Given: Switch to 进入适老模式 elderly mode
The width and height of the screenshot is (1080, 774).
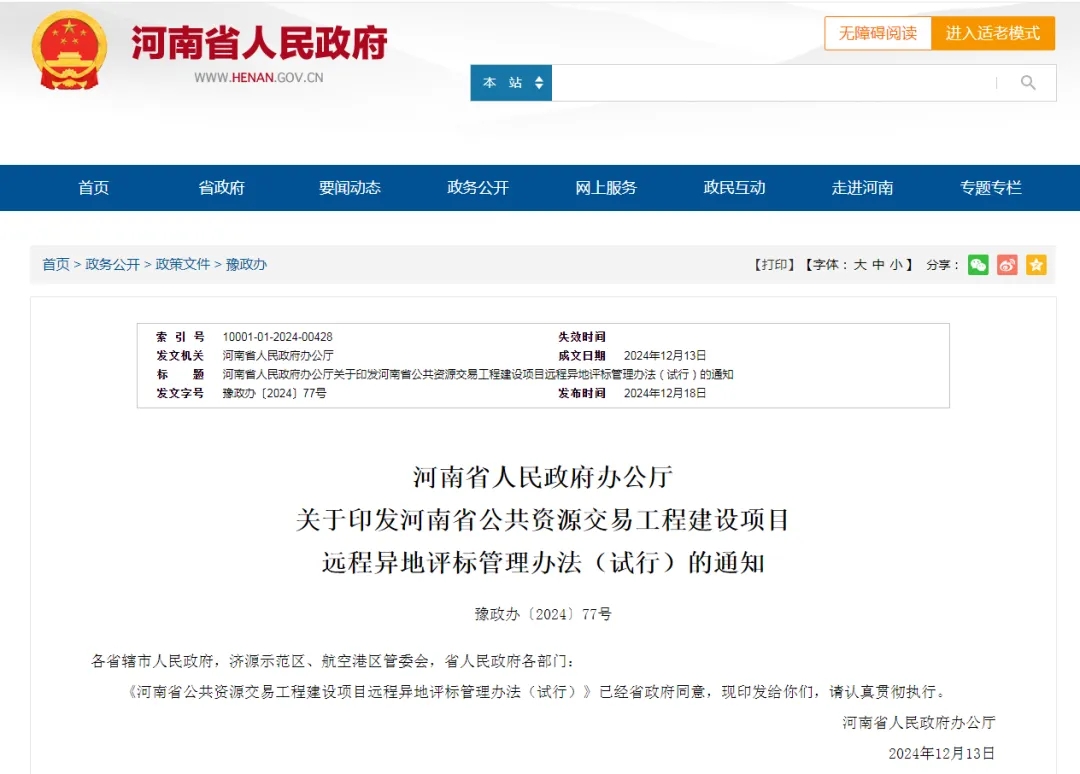Looking at the screenshot, I should pos(992,33).
